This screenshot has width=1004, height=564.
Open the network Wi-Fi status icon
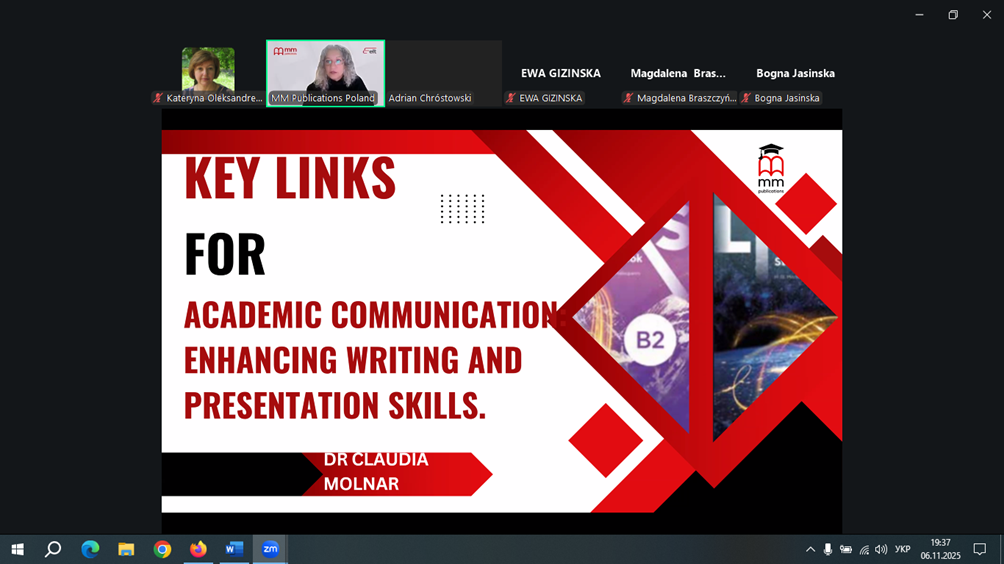coord(864,549)
